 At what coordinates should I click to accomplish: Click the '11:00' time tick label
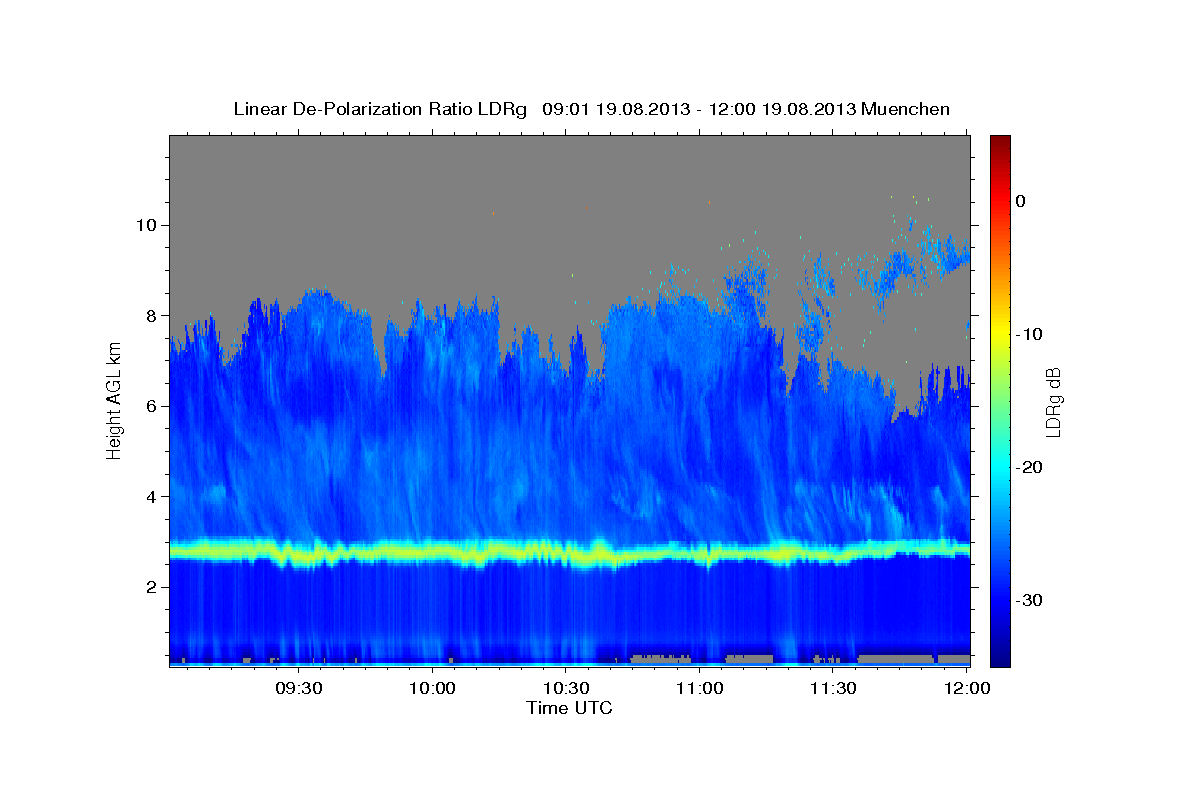700,688
